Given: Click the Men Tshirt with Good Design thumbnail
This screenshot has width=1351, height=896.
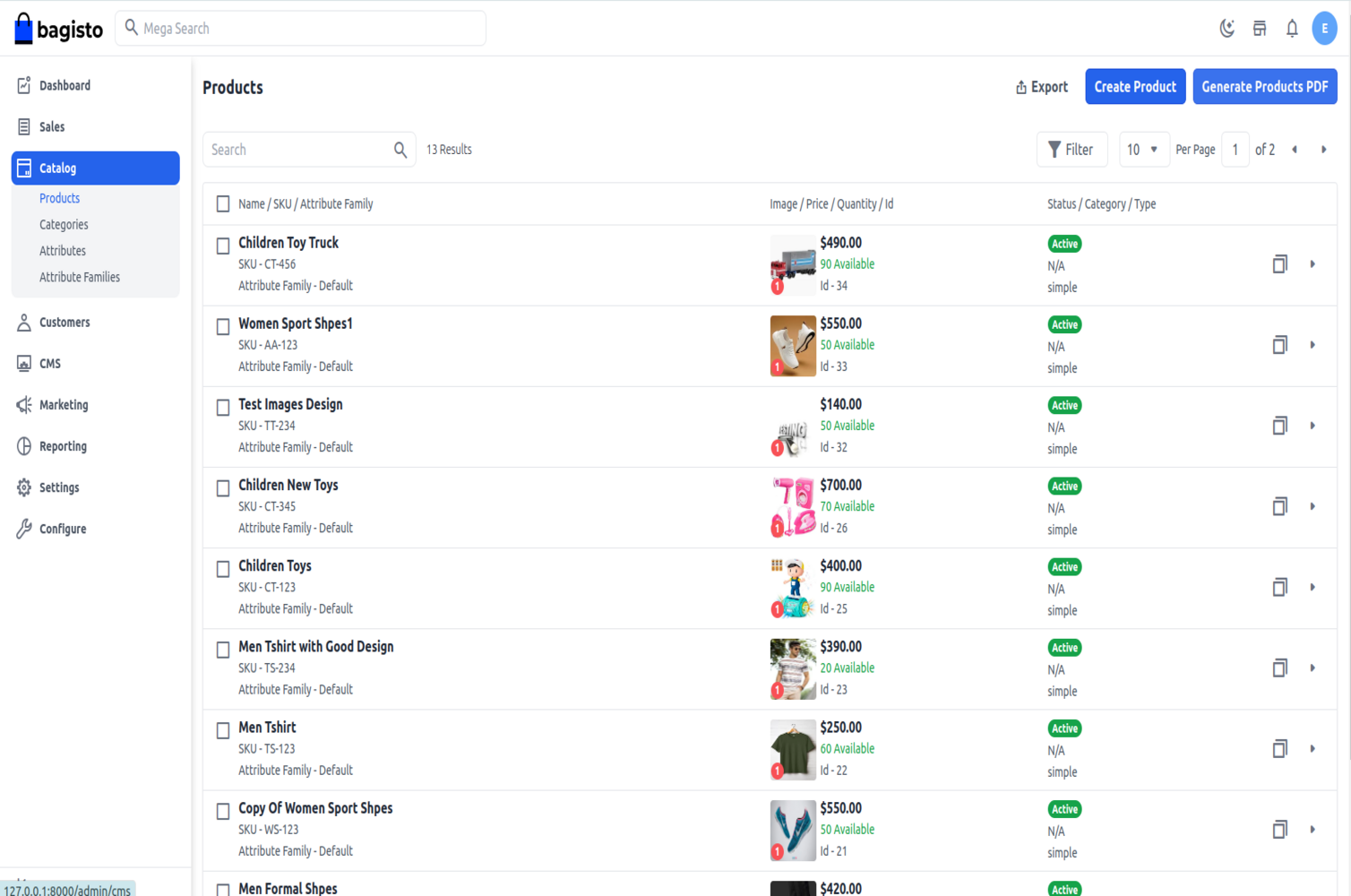Looking at the screenshot, I should pyautogui.click(x=793, y=668).
